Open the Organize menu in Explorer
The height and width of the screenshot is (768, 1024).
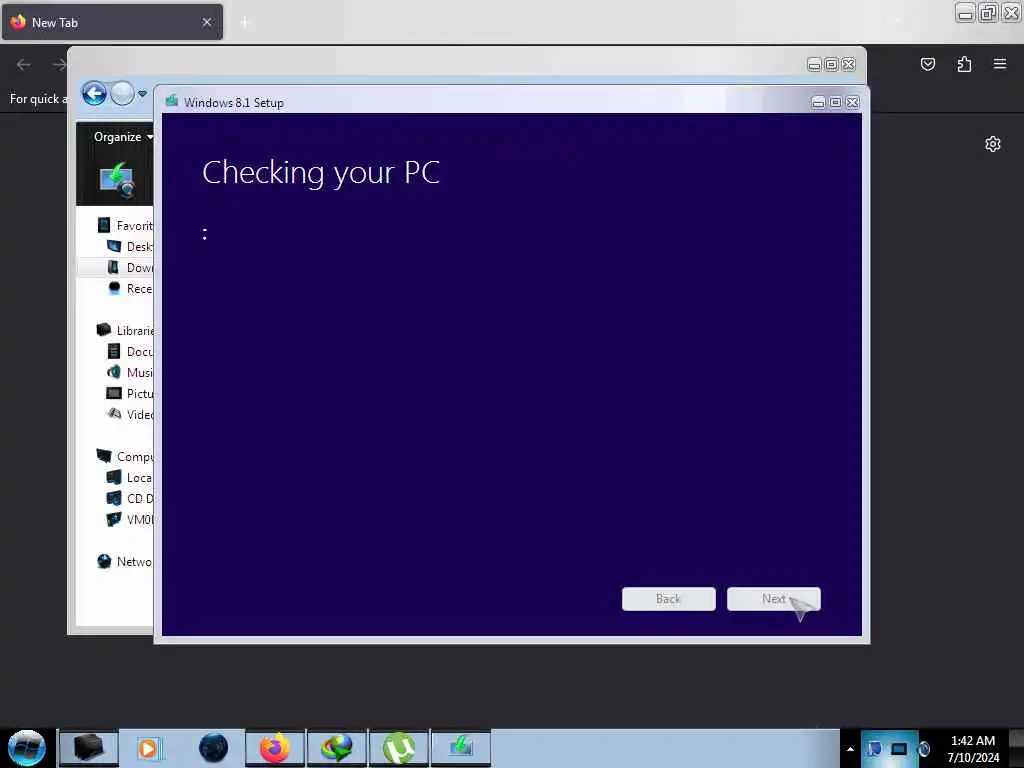pos(123,136)
